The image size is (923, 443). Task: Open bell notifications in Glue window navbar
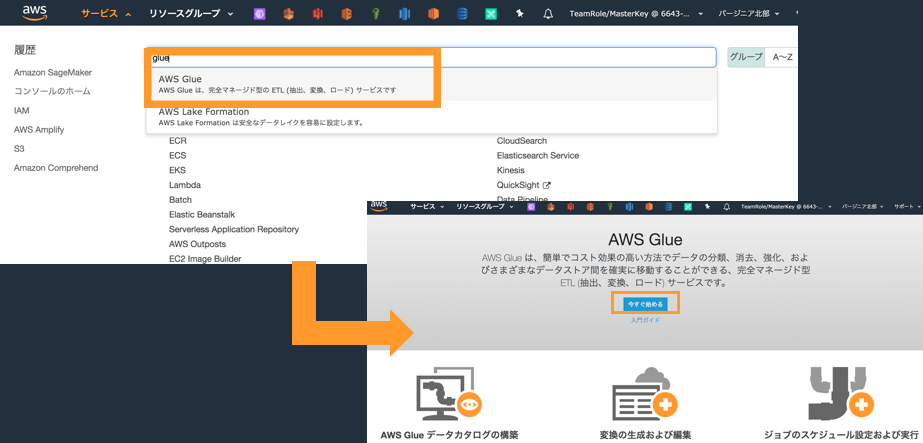click(726, 206)
